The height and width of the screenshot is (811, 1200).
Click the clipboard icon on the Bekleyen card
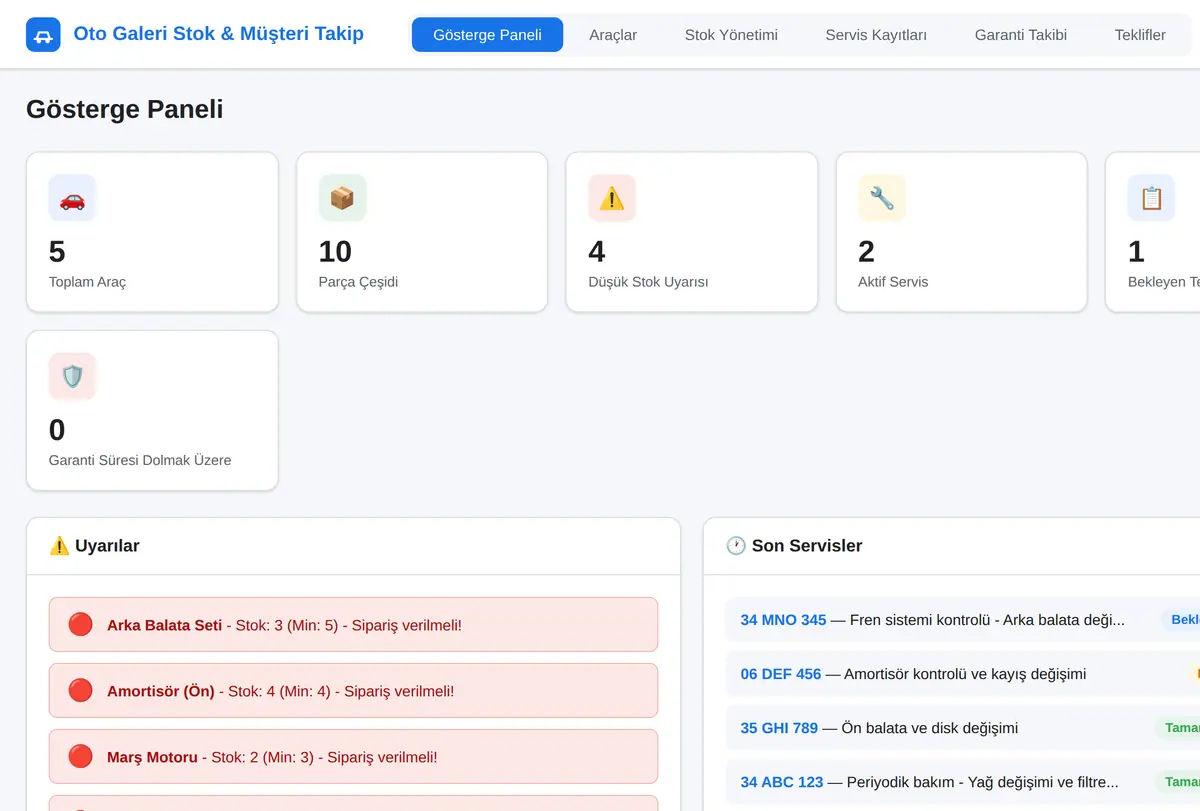(x=1152, y=198)
